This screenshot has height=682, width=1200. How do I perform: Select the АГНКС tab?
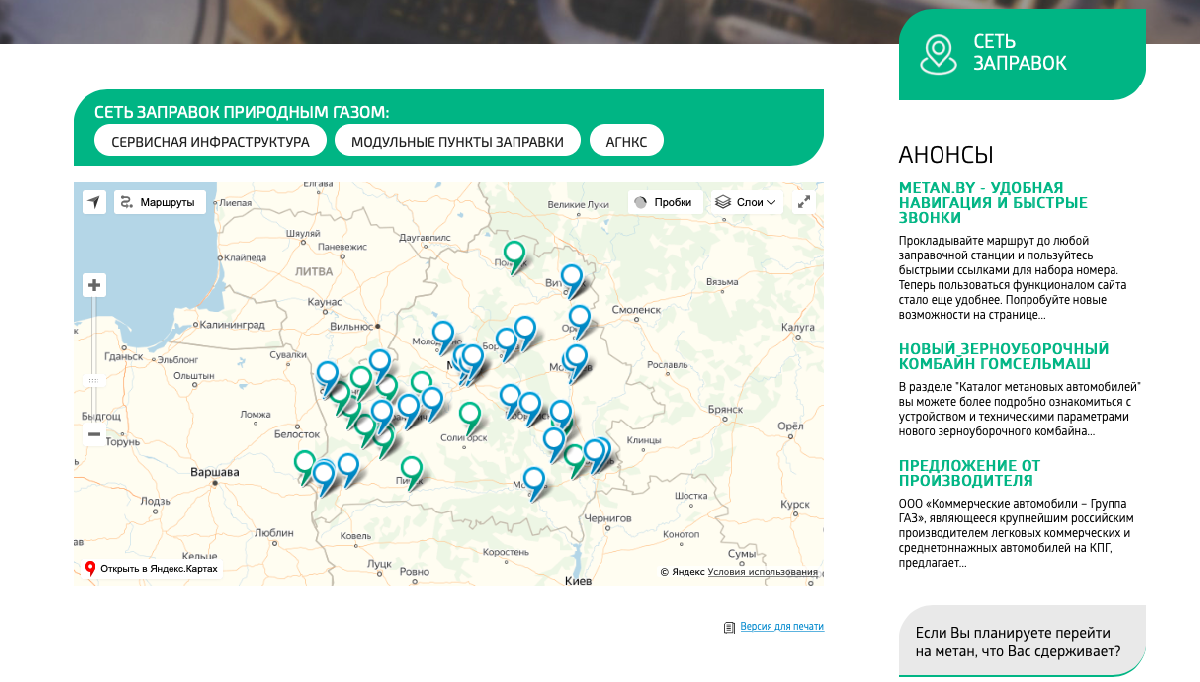pos(627,142)
